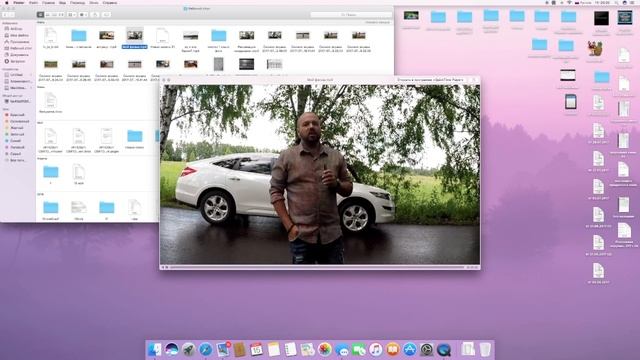Select the purple (Лиловый) tag in sidebar
Screen dimensions: 640x360
point(15,147)
